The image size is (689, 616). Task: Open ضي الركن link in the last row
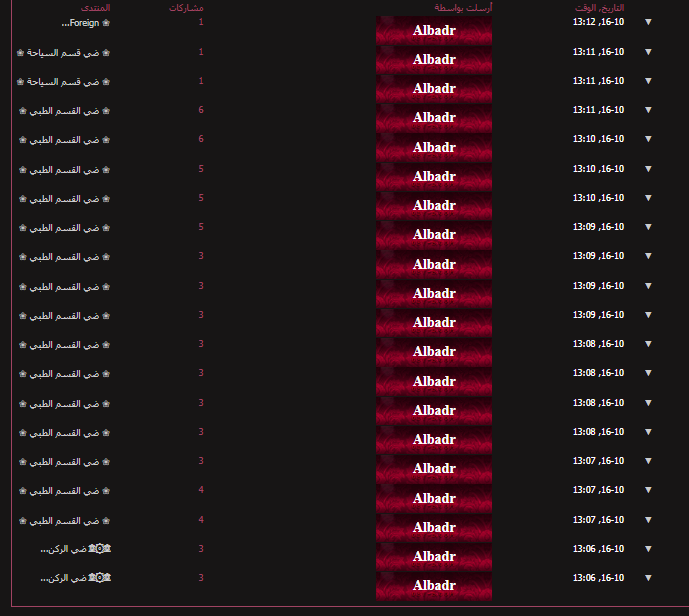tap(62, 578)
